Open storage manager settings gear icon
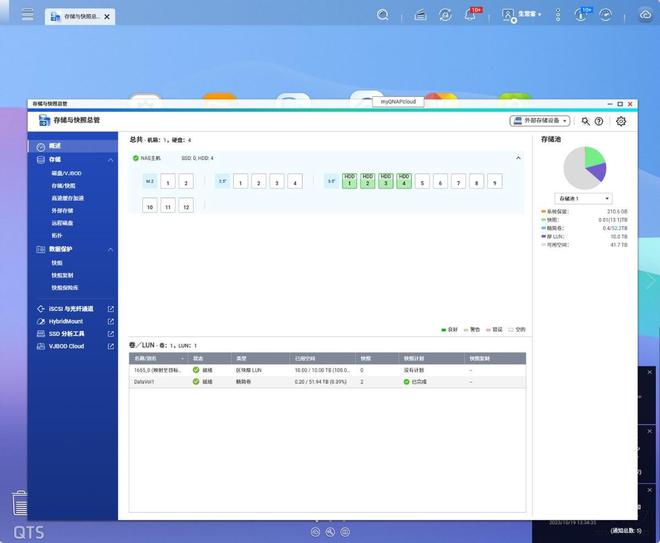 621,121
